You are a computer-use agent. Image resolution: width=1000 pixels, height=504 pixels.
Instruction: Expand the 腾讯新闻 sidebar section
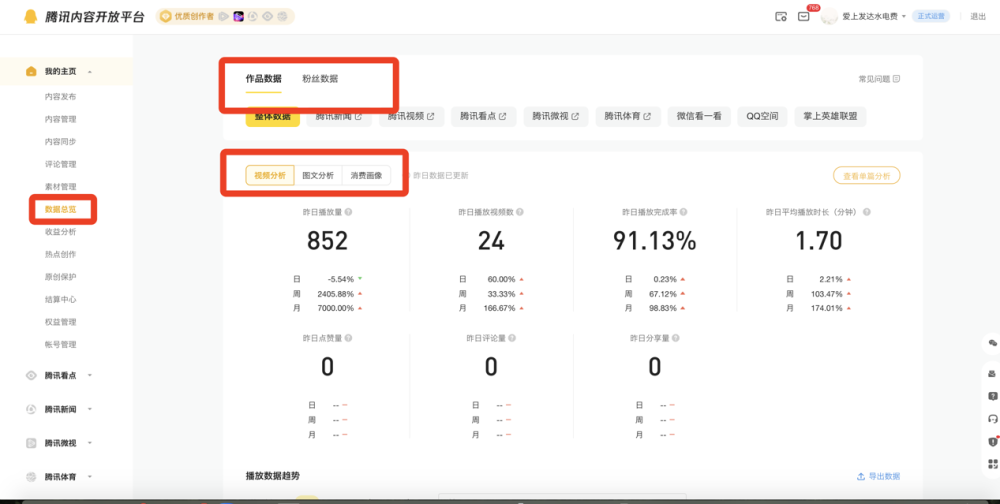pos(89,409)
